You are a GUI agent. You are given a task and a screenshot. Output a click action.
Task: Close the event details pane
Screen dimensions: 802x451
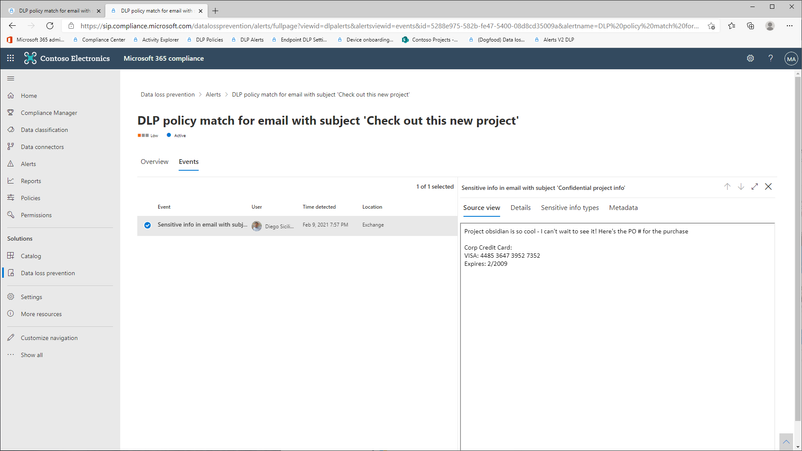[768, 187]
